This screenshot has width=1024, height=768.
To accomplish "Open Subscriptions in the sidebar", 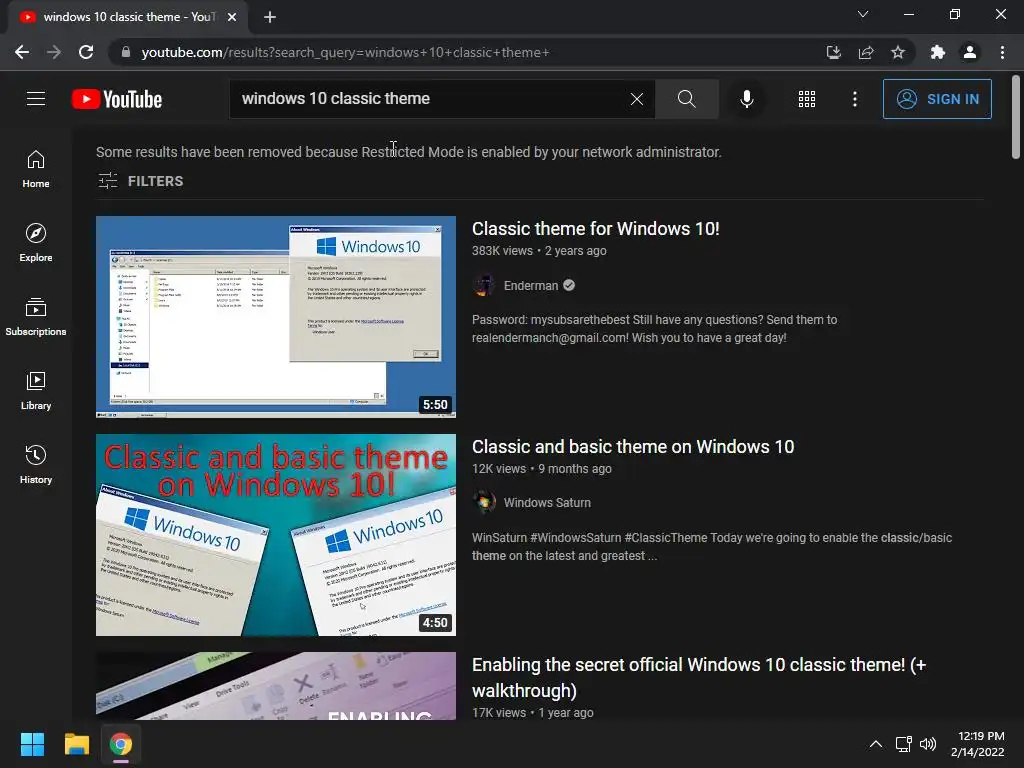I will (36, 317).
